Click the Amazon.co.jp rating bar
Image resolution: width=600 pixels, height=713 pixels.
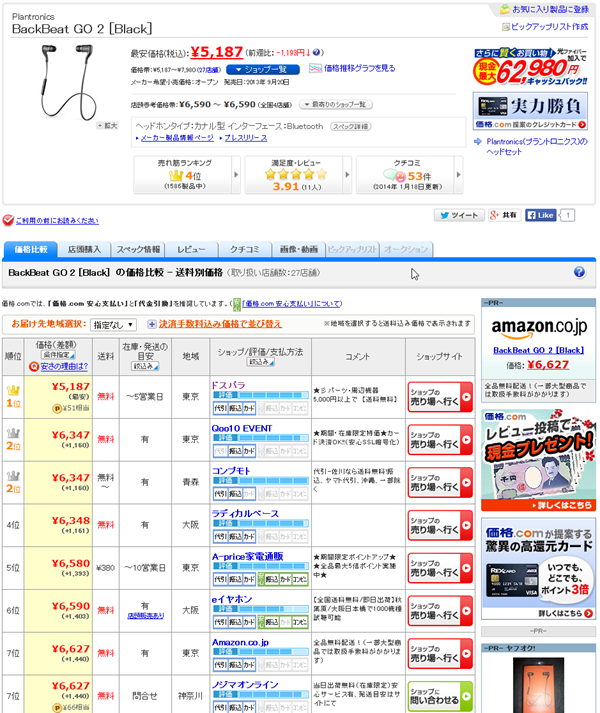(261, 652)
